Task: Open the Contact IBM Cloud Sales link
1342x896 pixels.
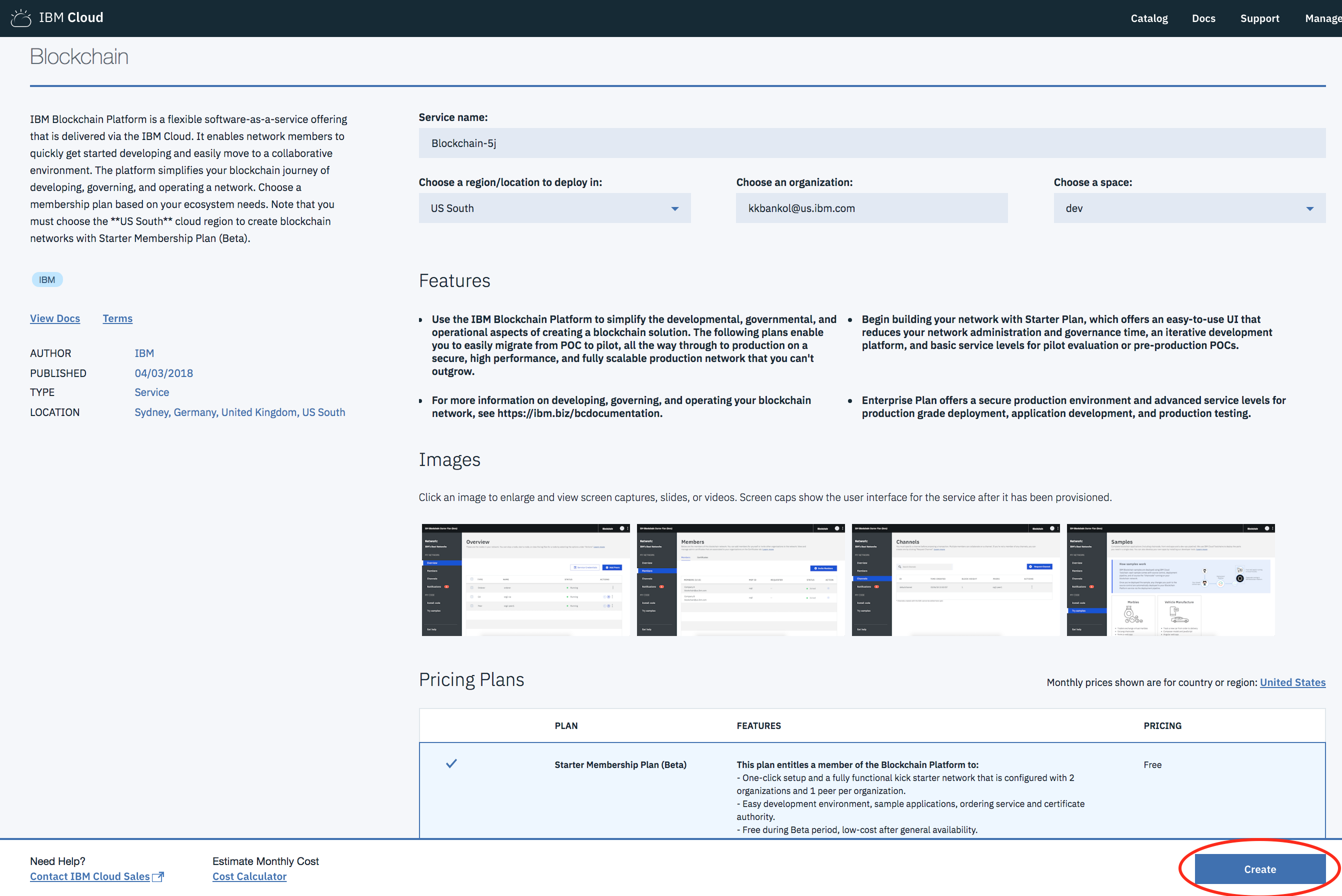Action: [89, 876]
